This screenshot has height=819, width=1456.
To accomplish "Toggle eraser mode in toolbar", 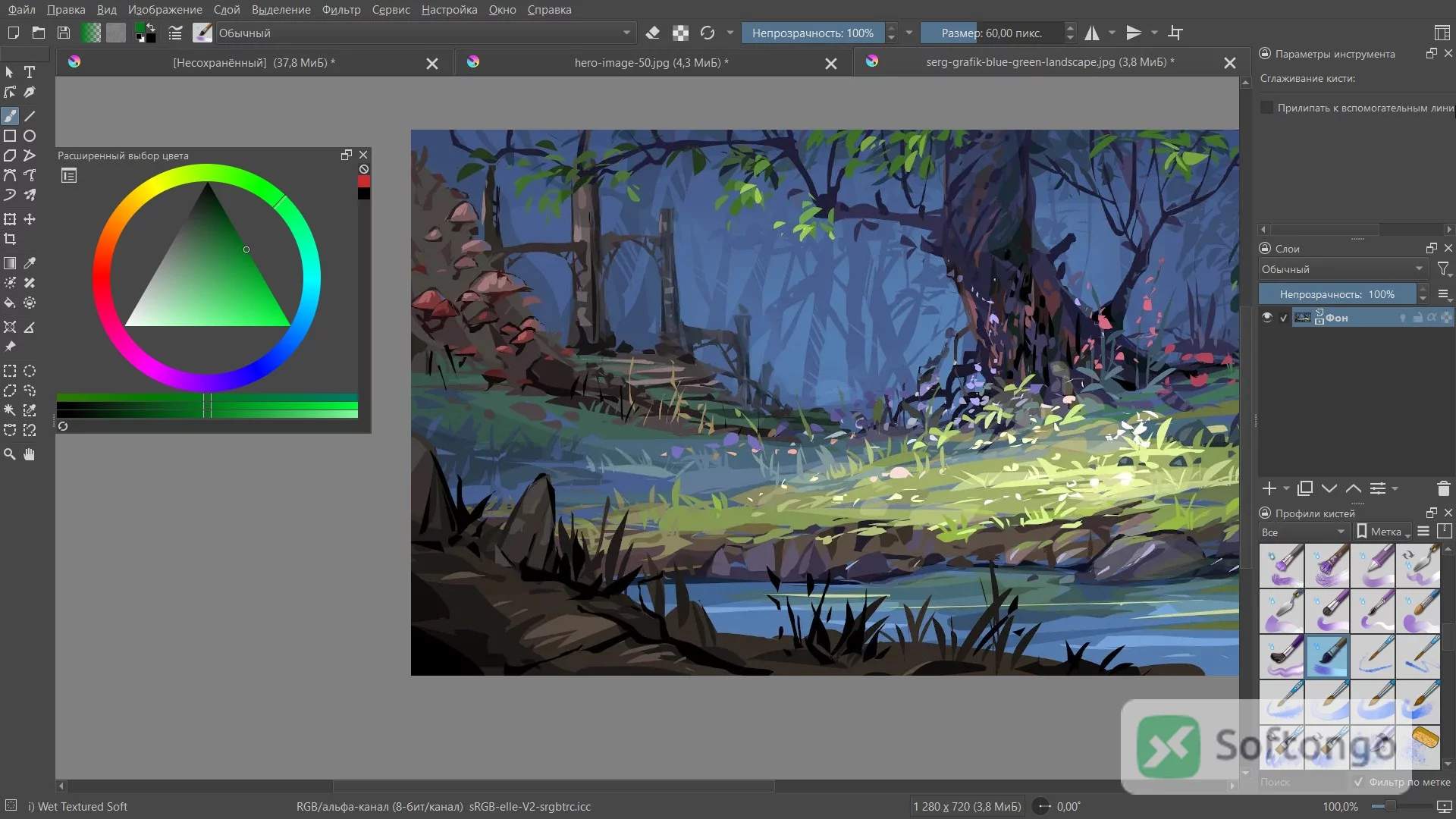I will (652, 33).
